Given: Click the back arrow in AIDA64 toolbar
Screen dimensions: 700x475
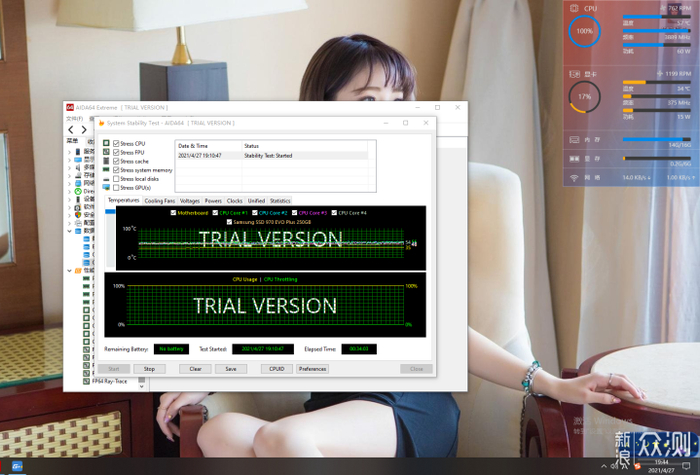Looking at the screenshot, I should tap(70, 130).
